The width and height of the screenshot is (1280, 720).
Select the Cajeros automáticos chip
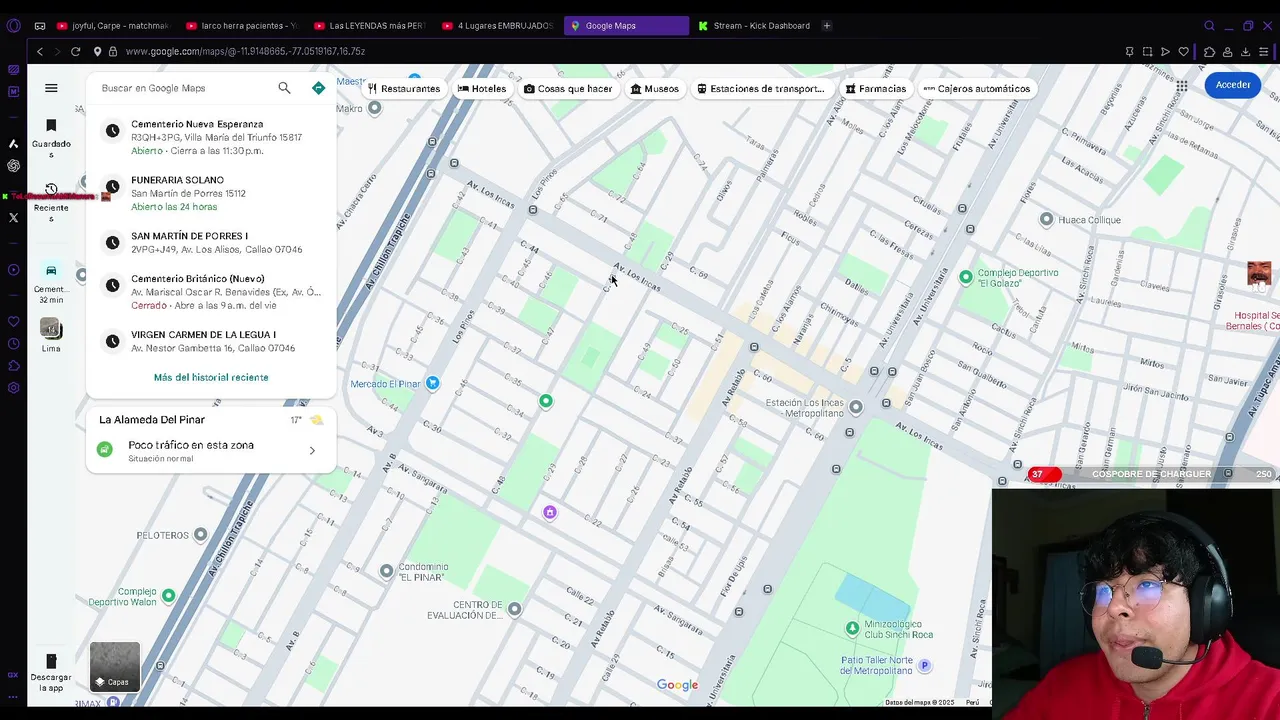click(x=977, y=88)
